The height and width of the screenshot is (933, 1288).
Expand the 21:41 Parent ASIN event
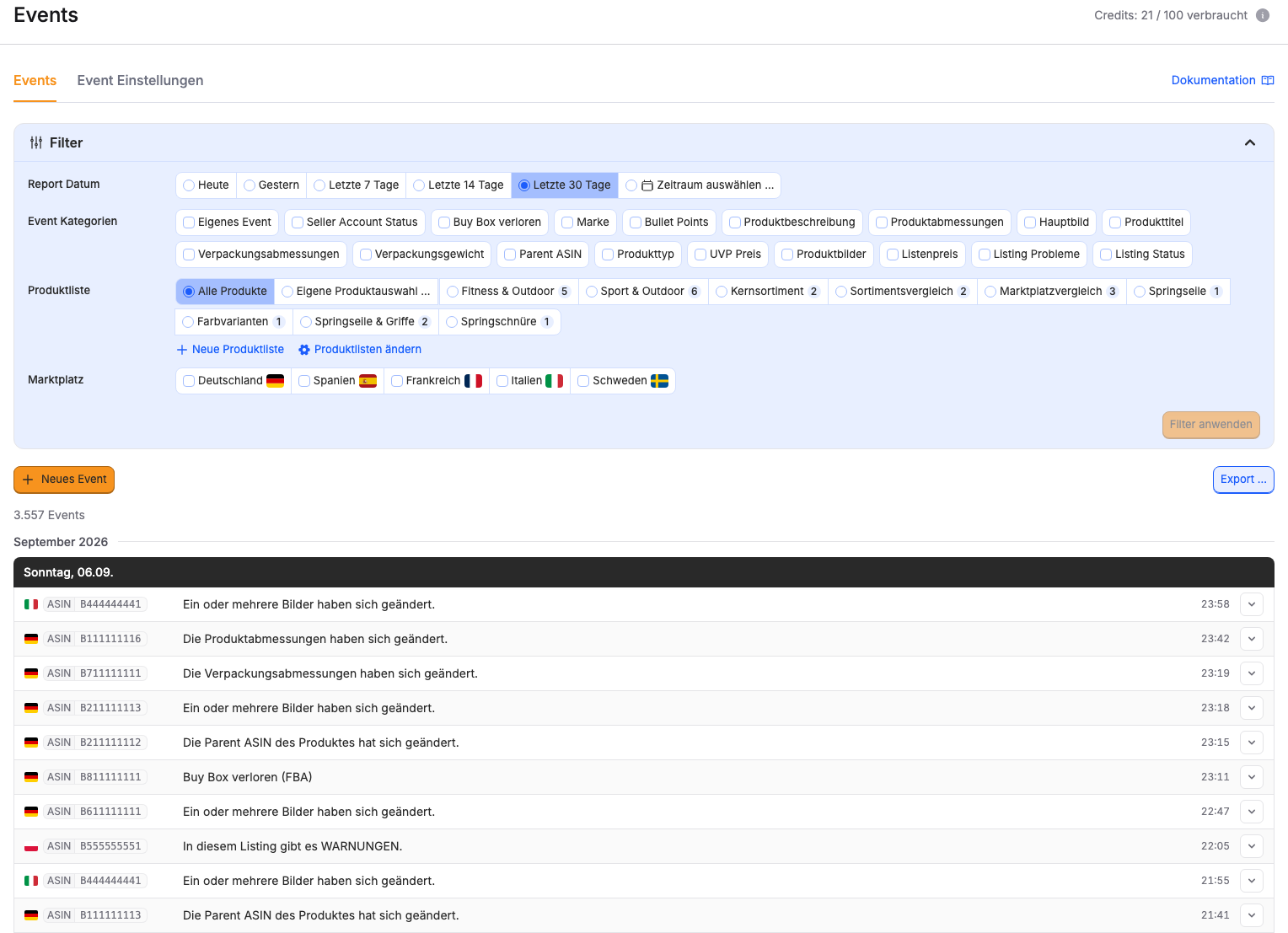tap(1252, 915)
